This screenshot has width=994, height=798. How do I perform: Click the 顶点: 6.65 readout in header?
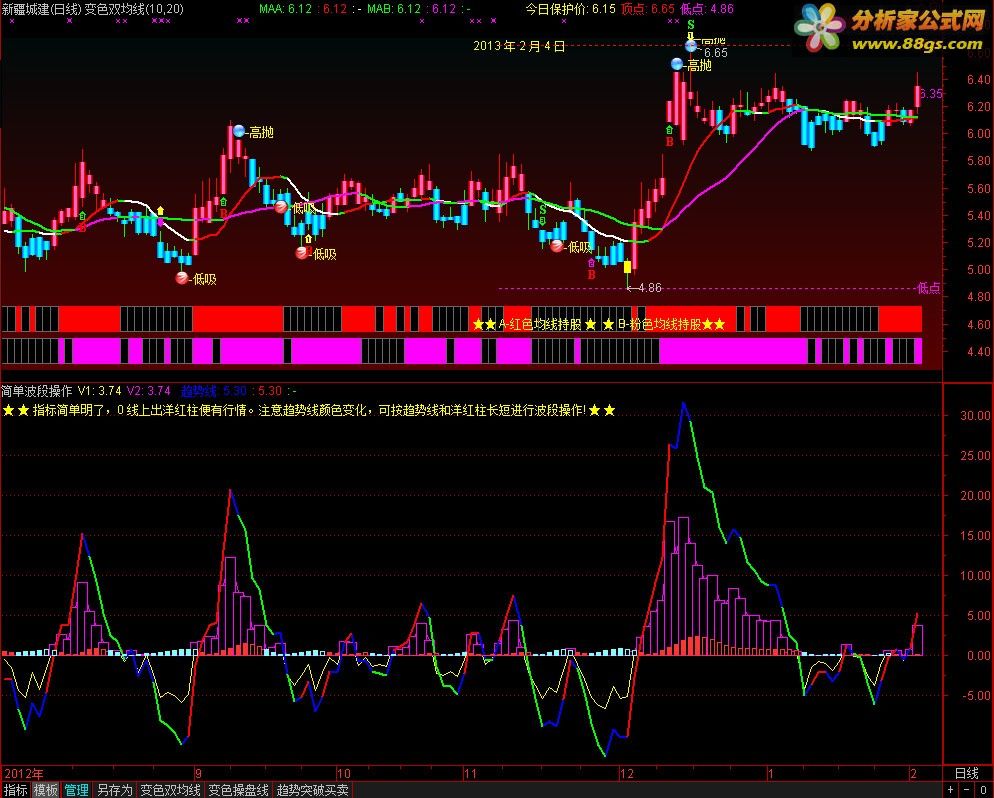[x=648, y=9]
